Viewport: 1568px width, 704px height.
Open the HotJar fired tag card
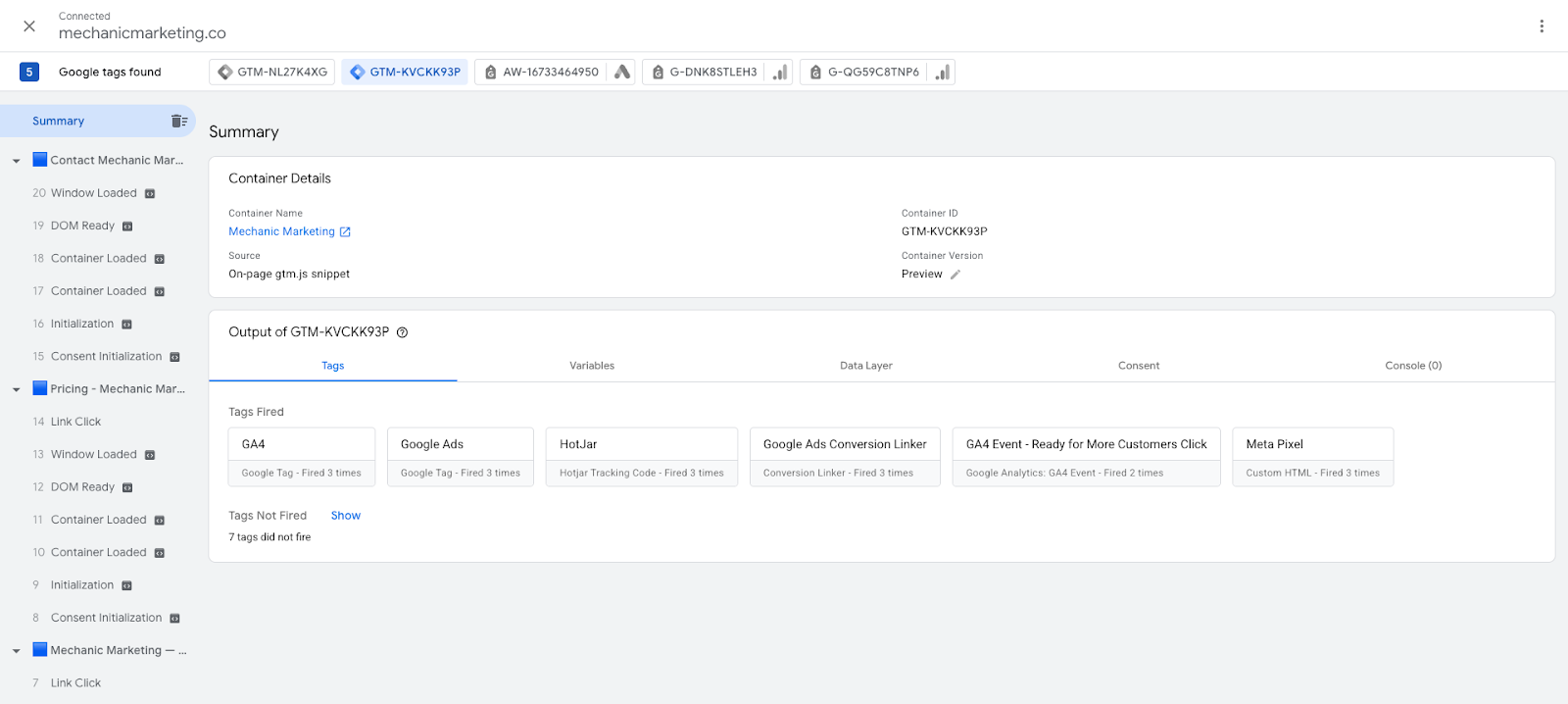tap(642, 457)
